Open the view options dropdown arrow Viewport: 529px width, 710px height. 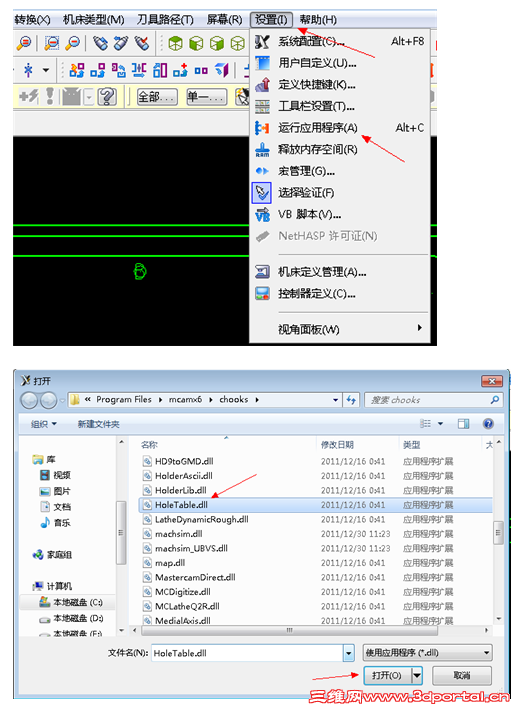pos(440,424)
